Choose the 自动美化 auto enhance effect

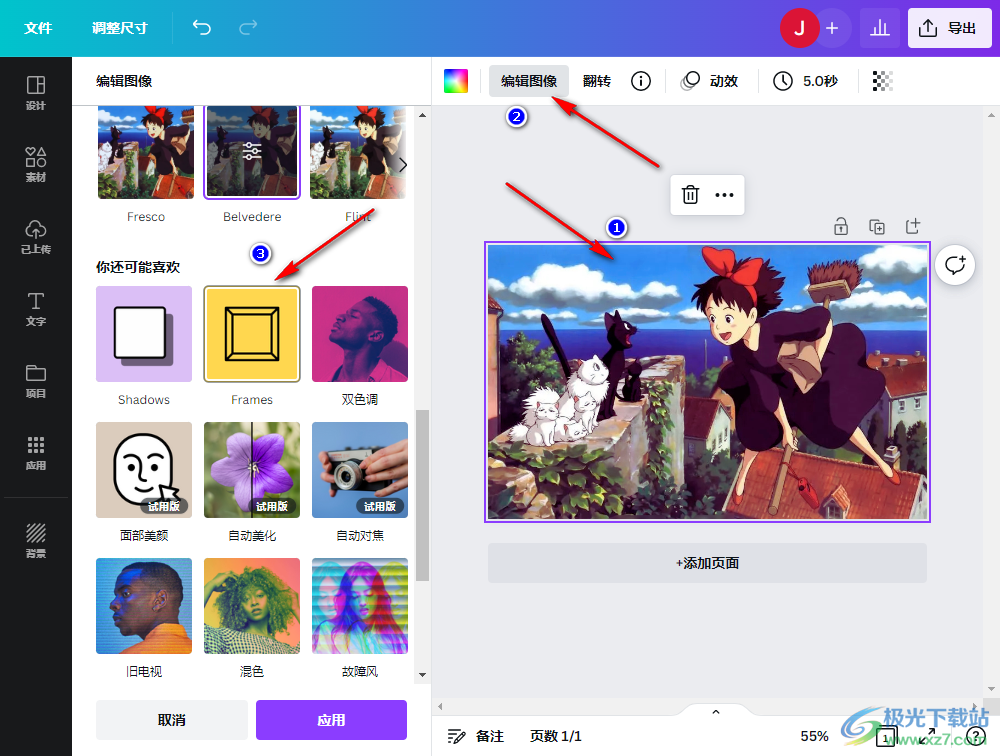click(x=252, y=470)
